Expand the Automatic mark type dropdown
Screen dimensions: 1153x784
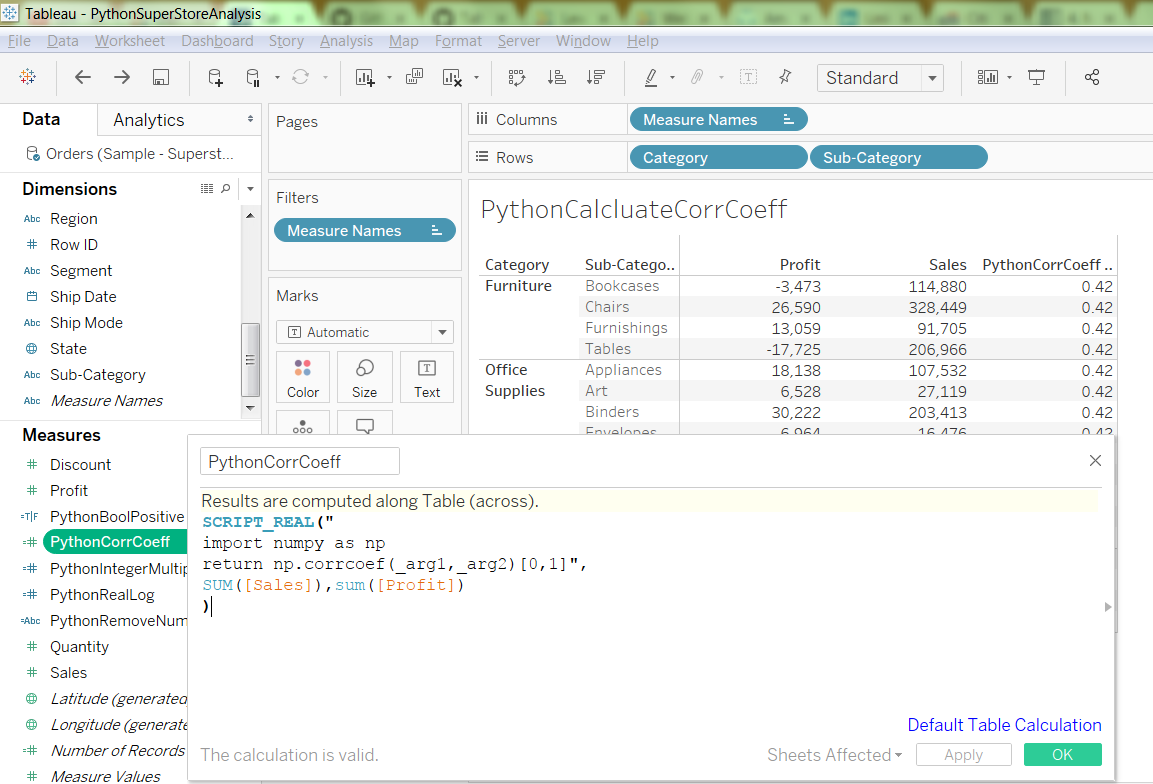(441, 332)
